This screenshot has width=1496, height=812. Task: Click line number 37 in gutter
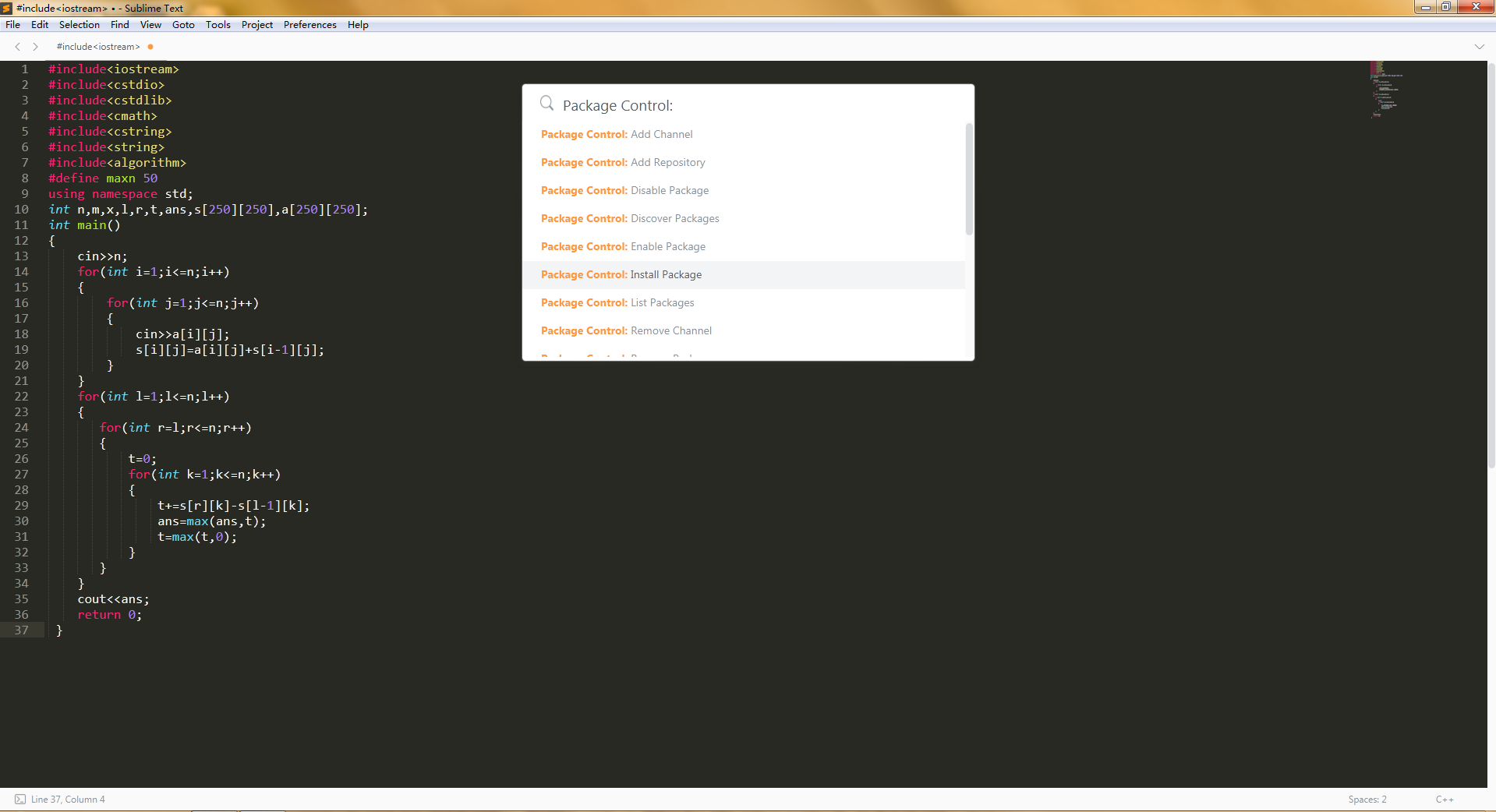coord(21,630)
